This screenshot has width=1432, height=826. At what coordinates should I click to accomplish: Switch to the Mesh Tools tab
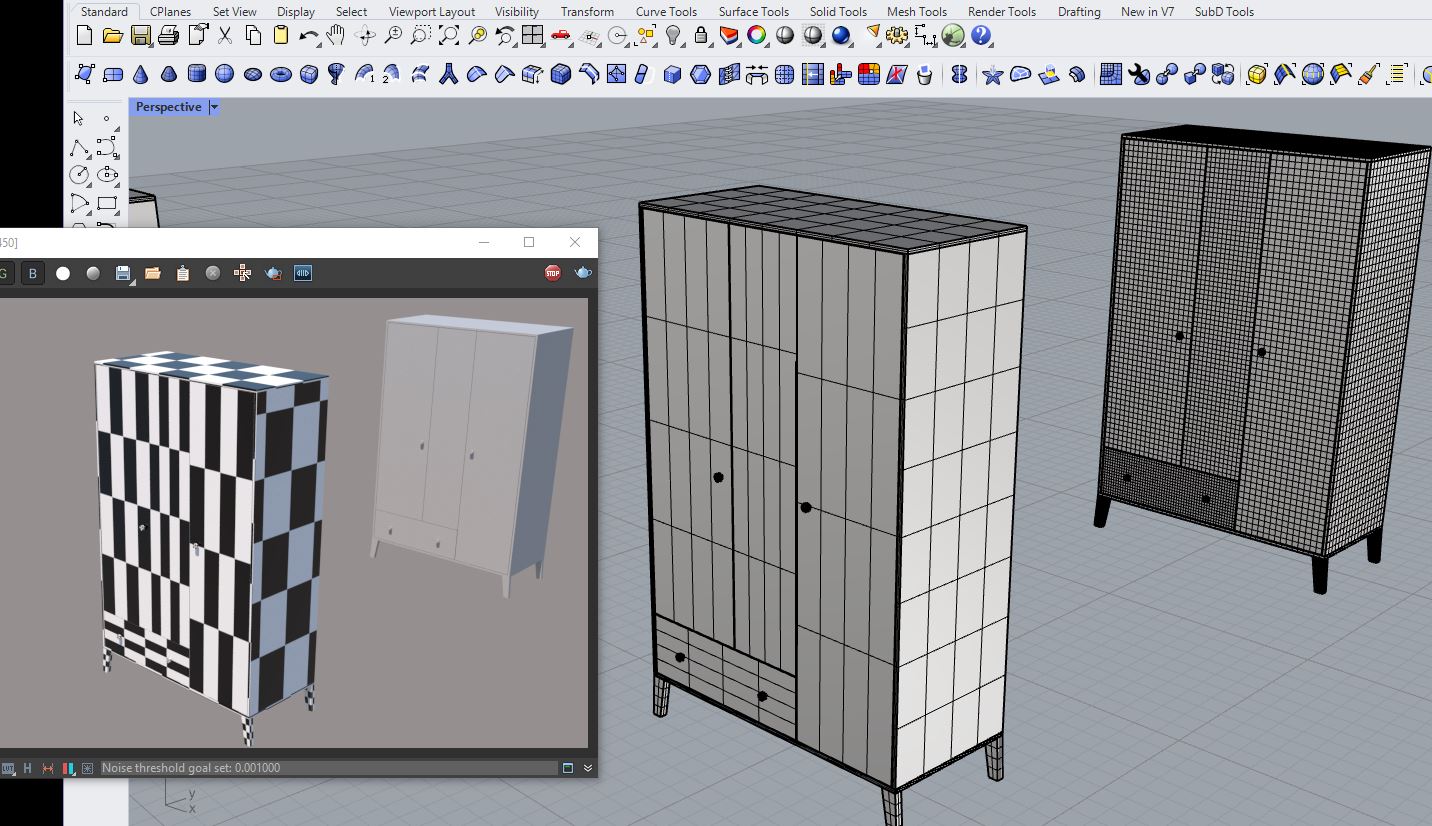[x=916, y=12]
